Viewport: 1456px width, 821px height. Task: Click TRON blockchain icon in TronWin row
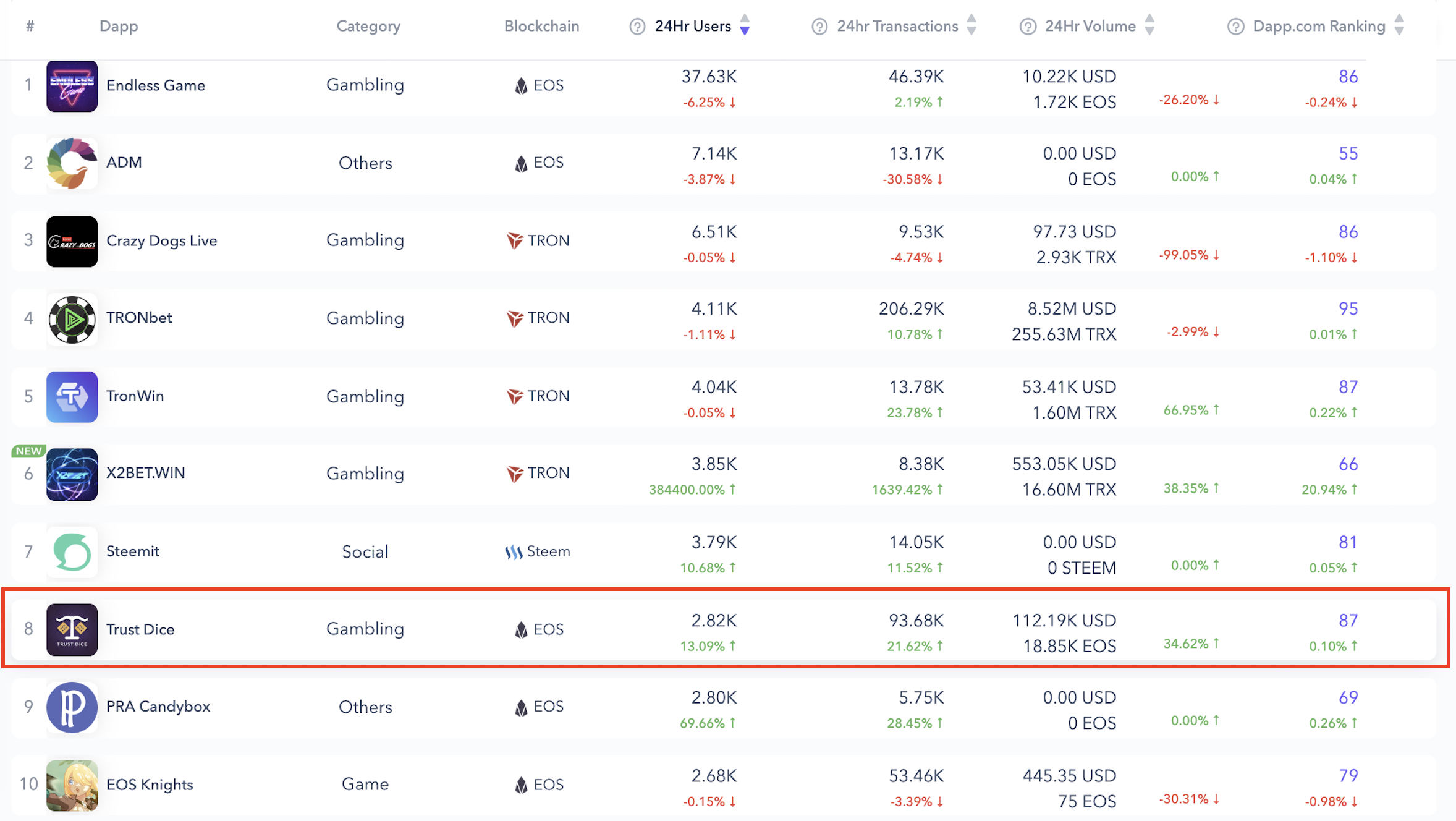(515, 396)
